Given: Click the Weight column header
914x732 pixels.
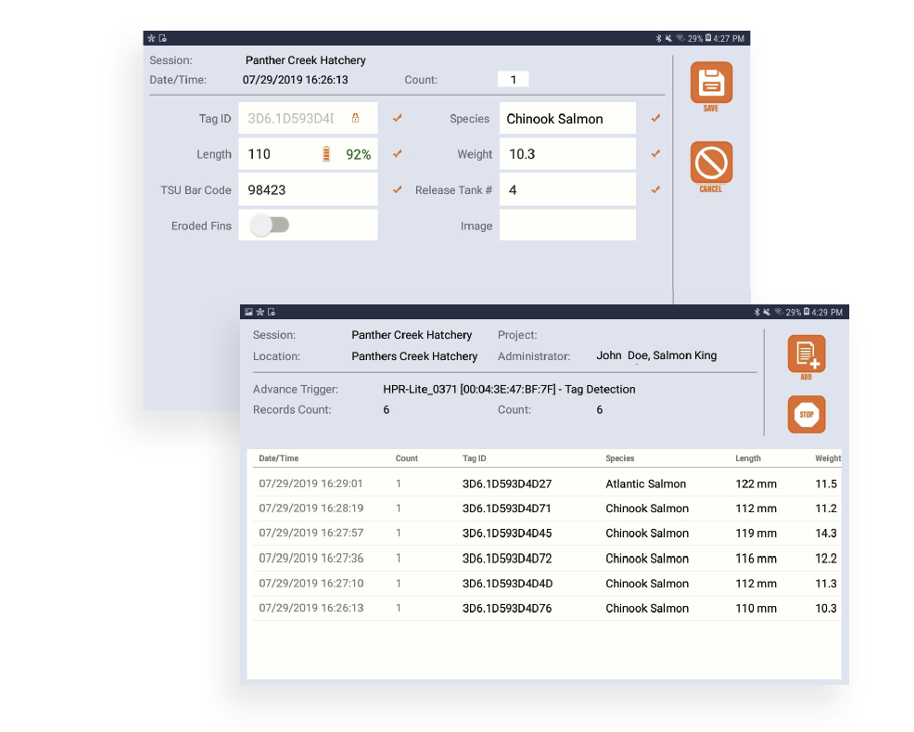Looking at the screenshot, I should coord(828,459).
